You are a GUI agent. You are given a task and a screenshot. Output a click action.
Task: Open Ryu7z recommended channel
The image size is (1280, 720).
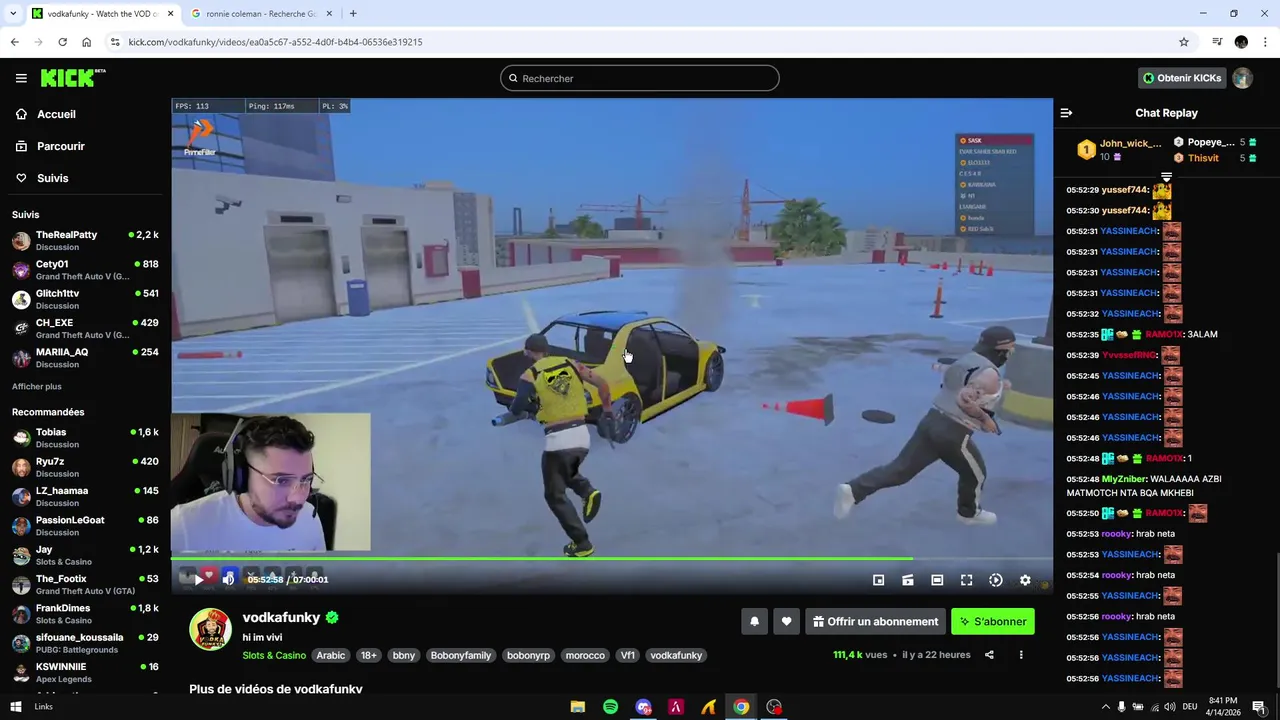[x=85, y=467]
